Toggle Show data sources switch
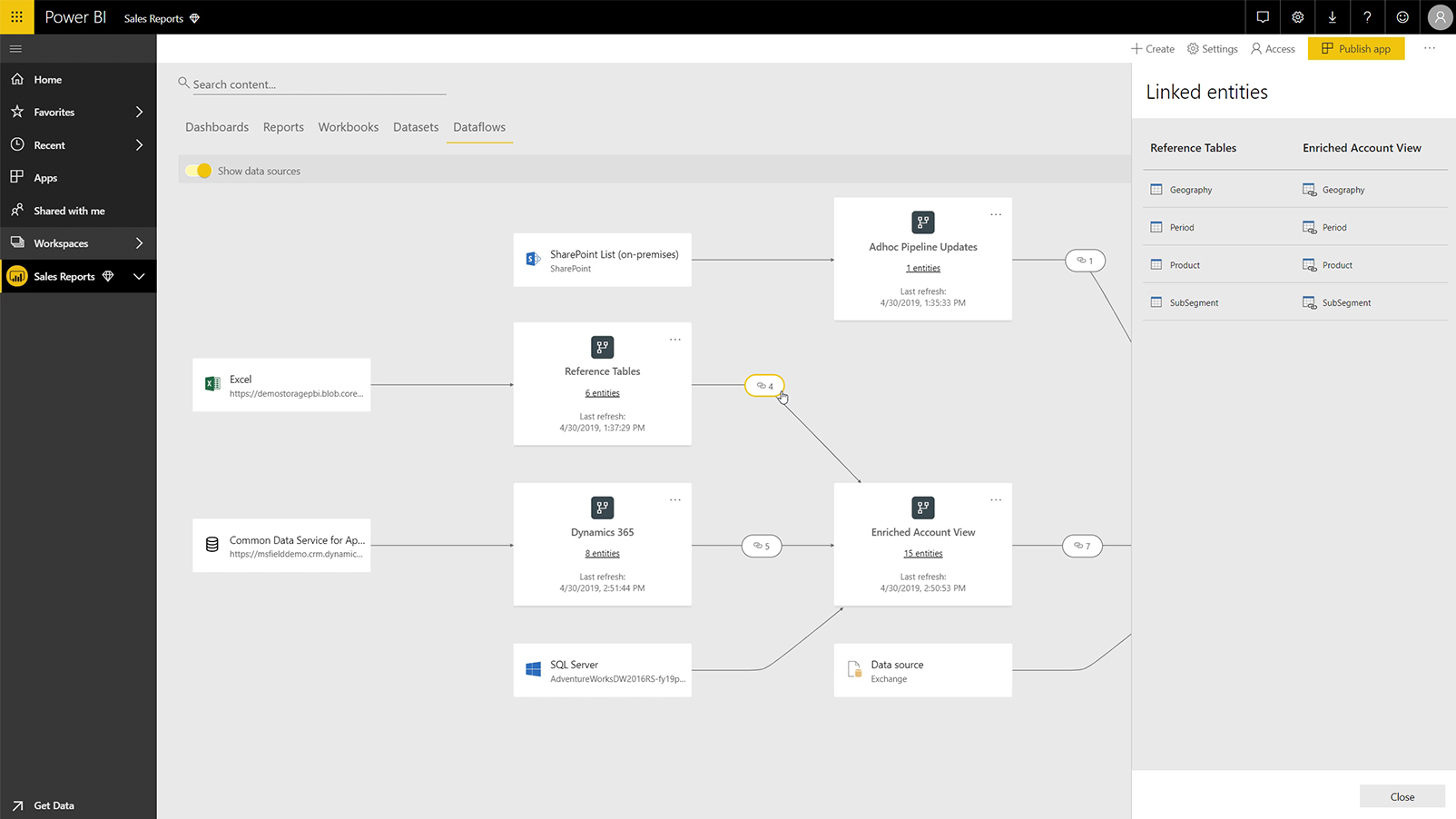 (x=198, y=171)
